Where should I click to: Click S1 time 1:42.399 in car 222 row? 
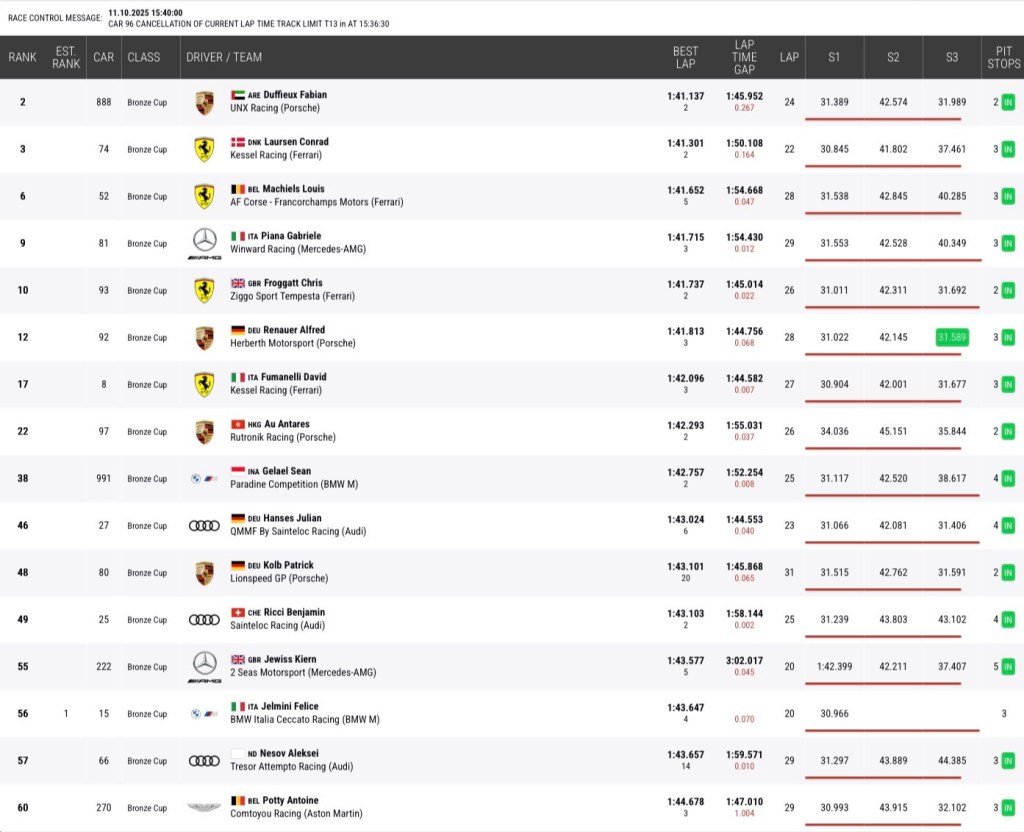(834, 667)
